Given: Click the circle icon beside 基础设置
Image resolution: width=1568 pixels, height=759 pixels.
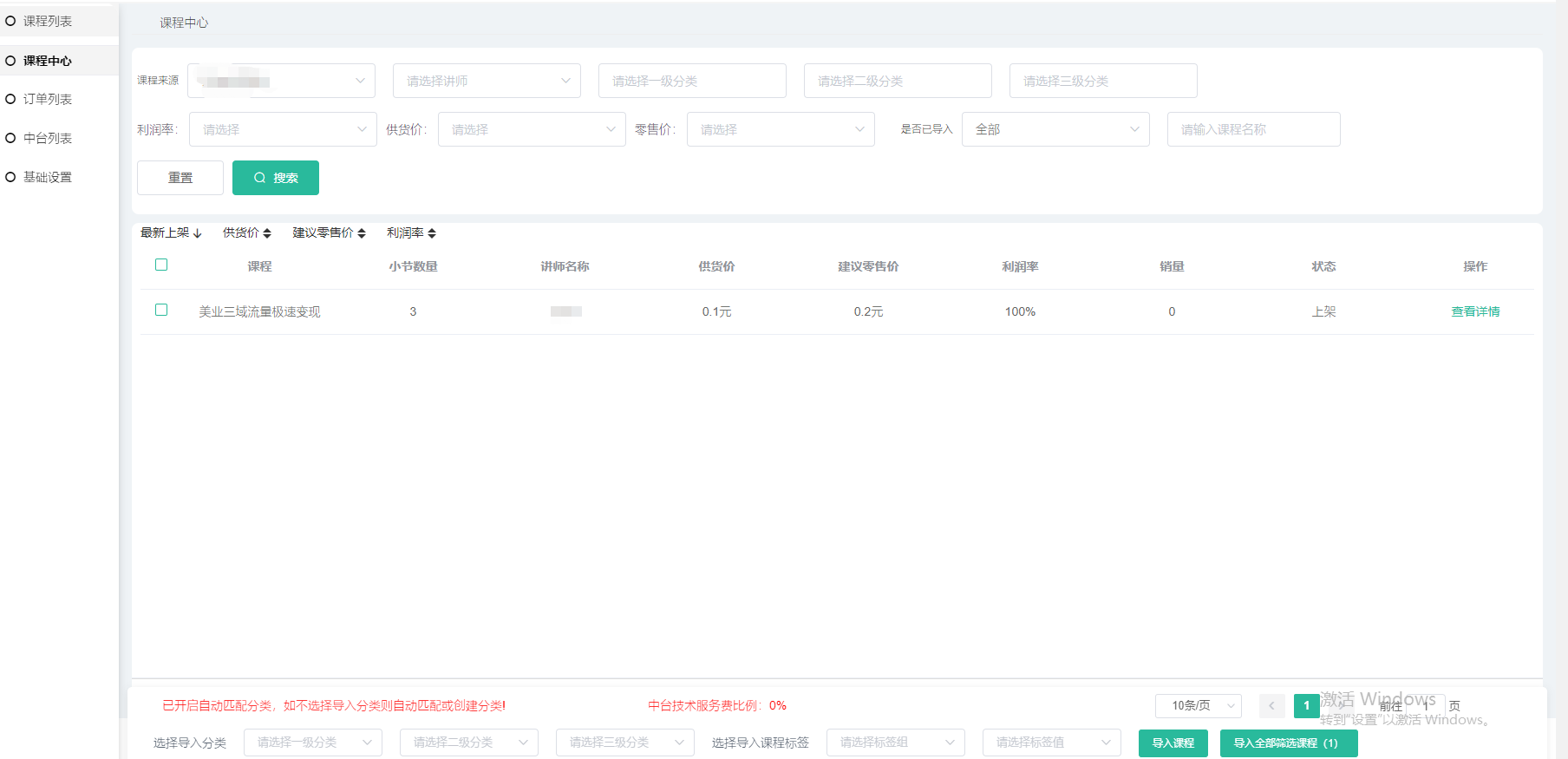Looking at the screenshot, I should (x=11, y=177).
